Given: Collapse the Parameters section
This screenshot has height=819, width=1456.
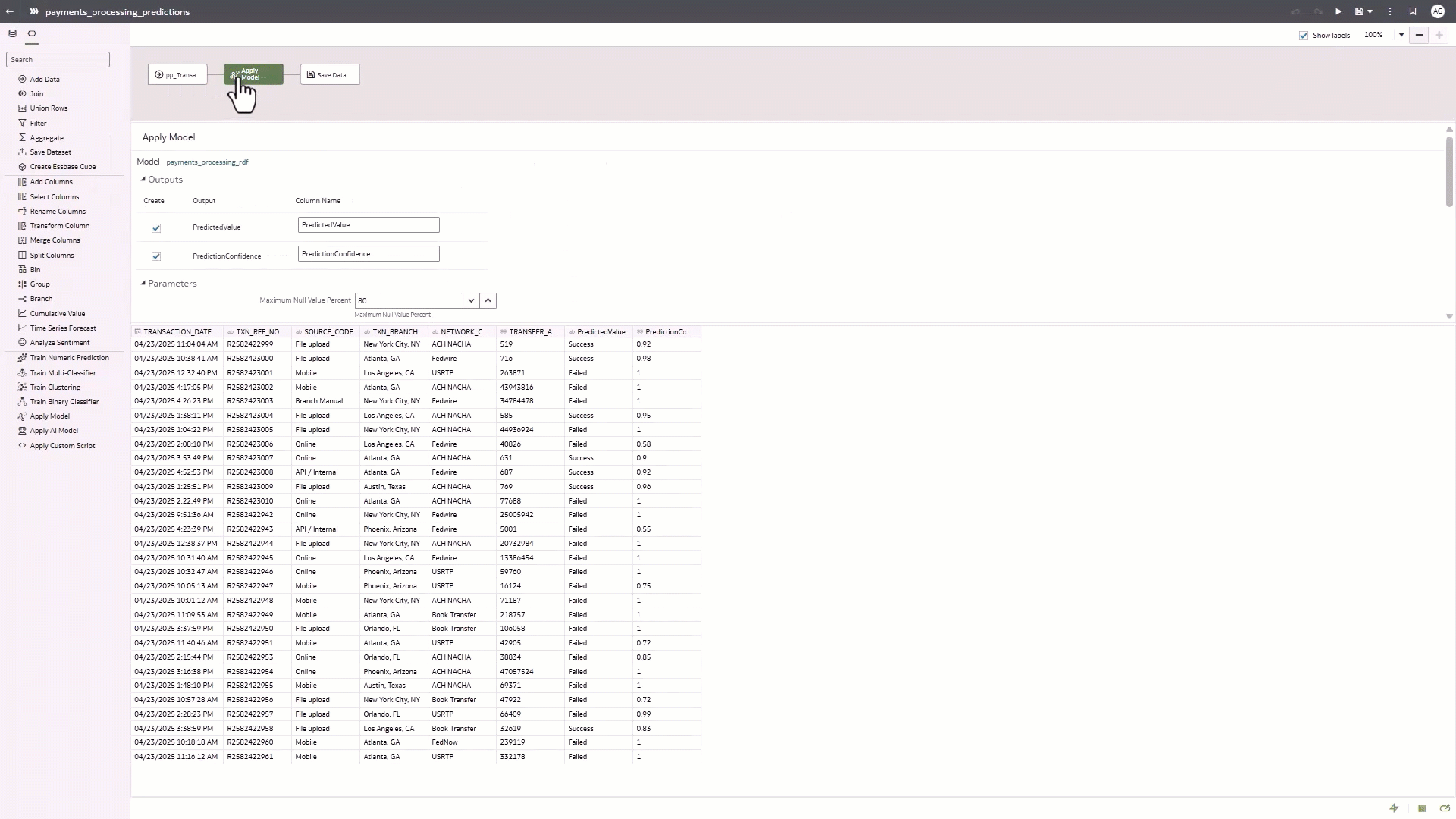Looking at the screenshot, I should click(x=143, y=283).
